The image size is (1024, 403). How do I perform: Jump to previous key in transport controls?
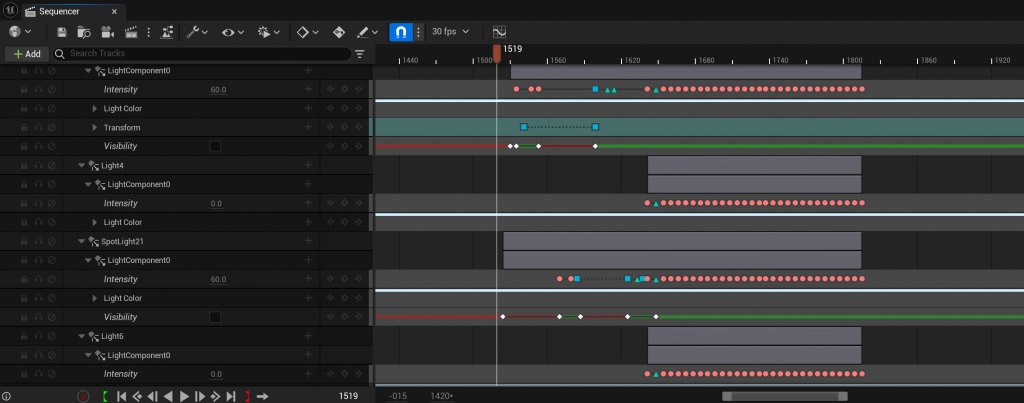tap(137, 396)
